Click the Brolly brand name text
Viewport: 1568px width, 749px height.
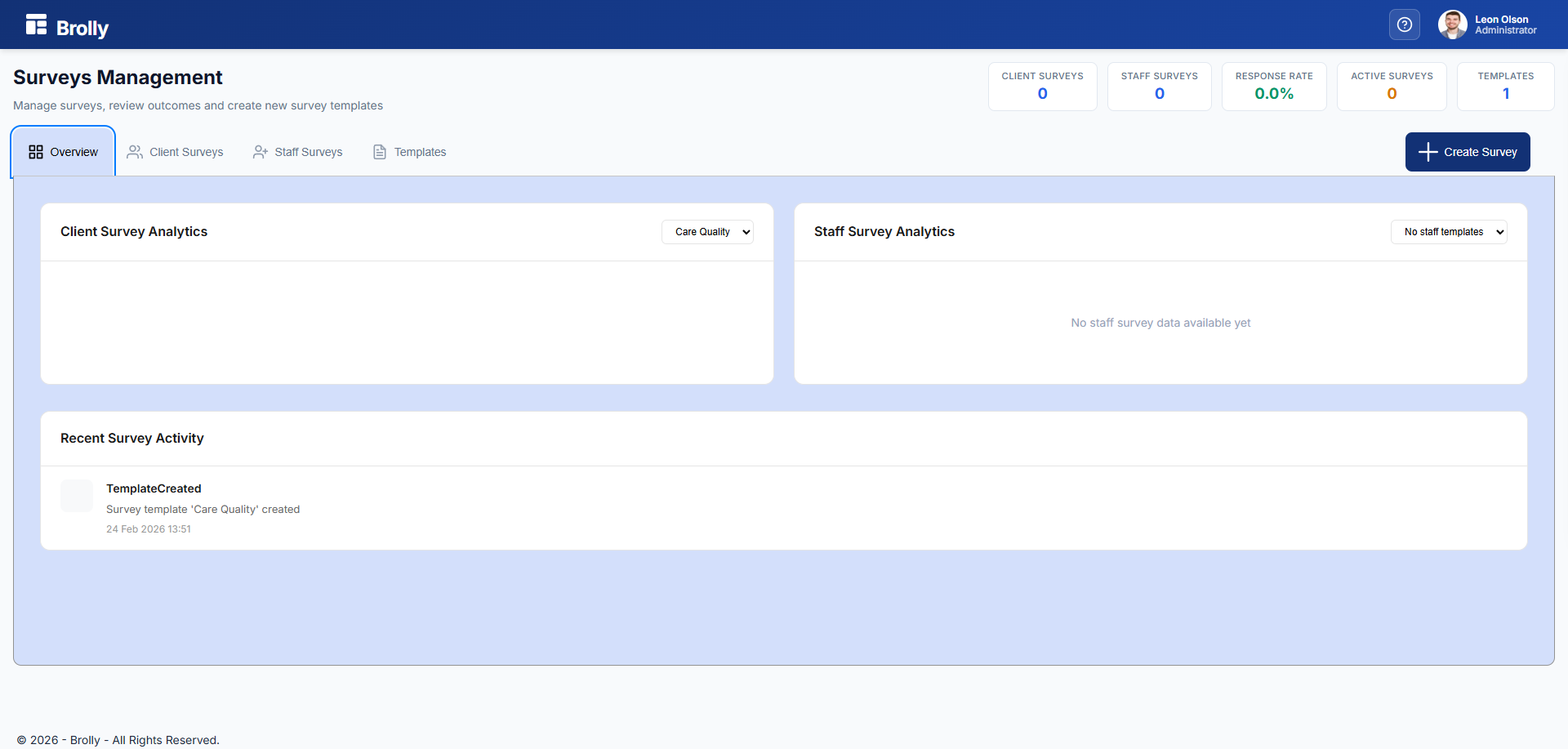82,29
